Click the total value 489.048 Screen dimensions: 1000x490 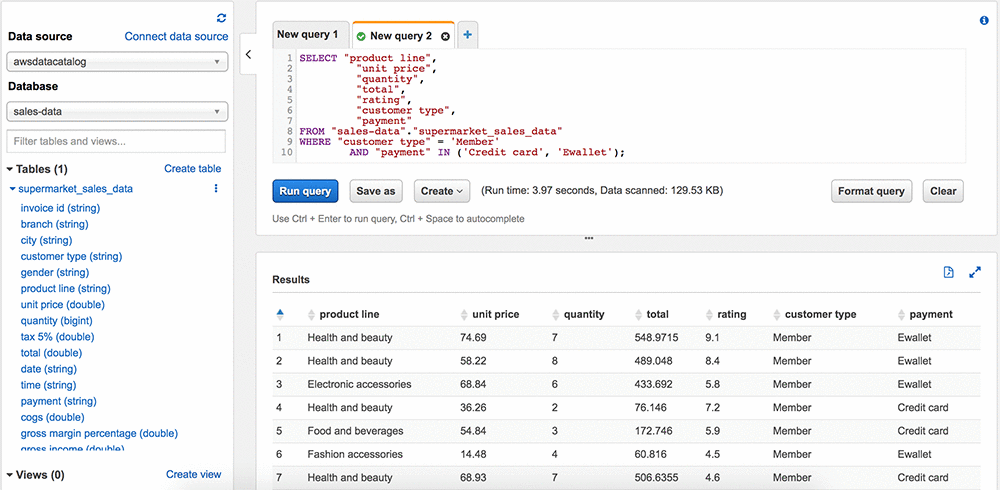(x=653, y=360)
